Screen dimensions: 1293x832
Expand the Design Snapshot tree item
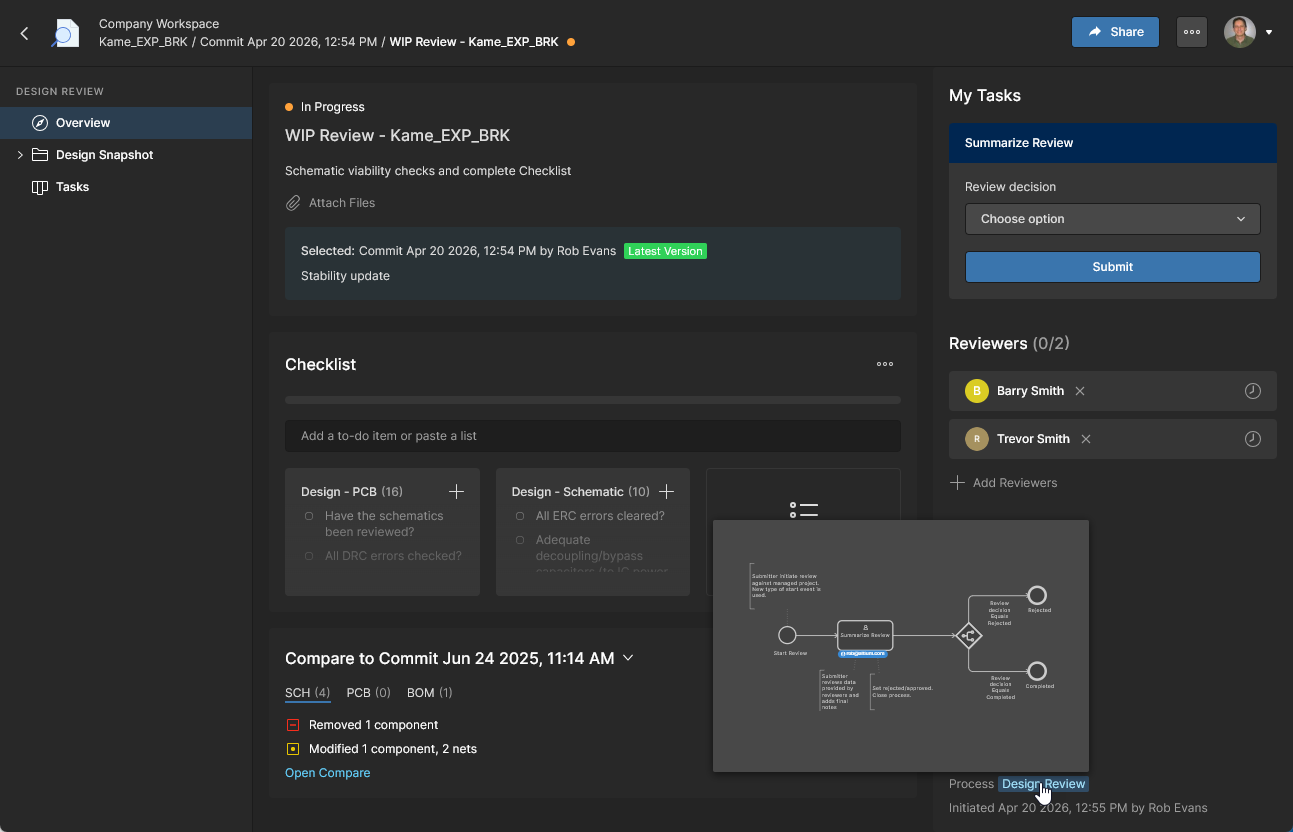[20, 155]
